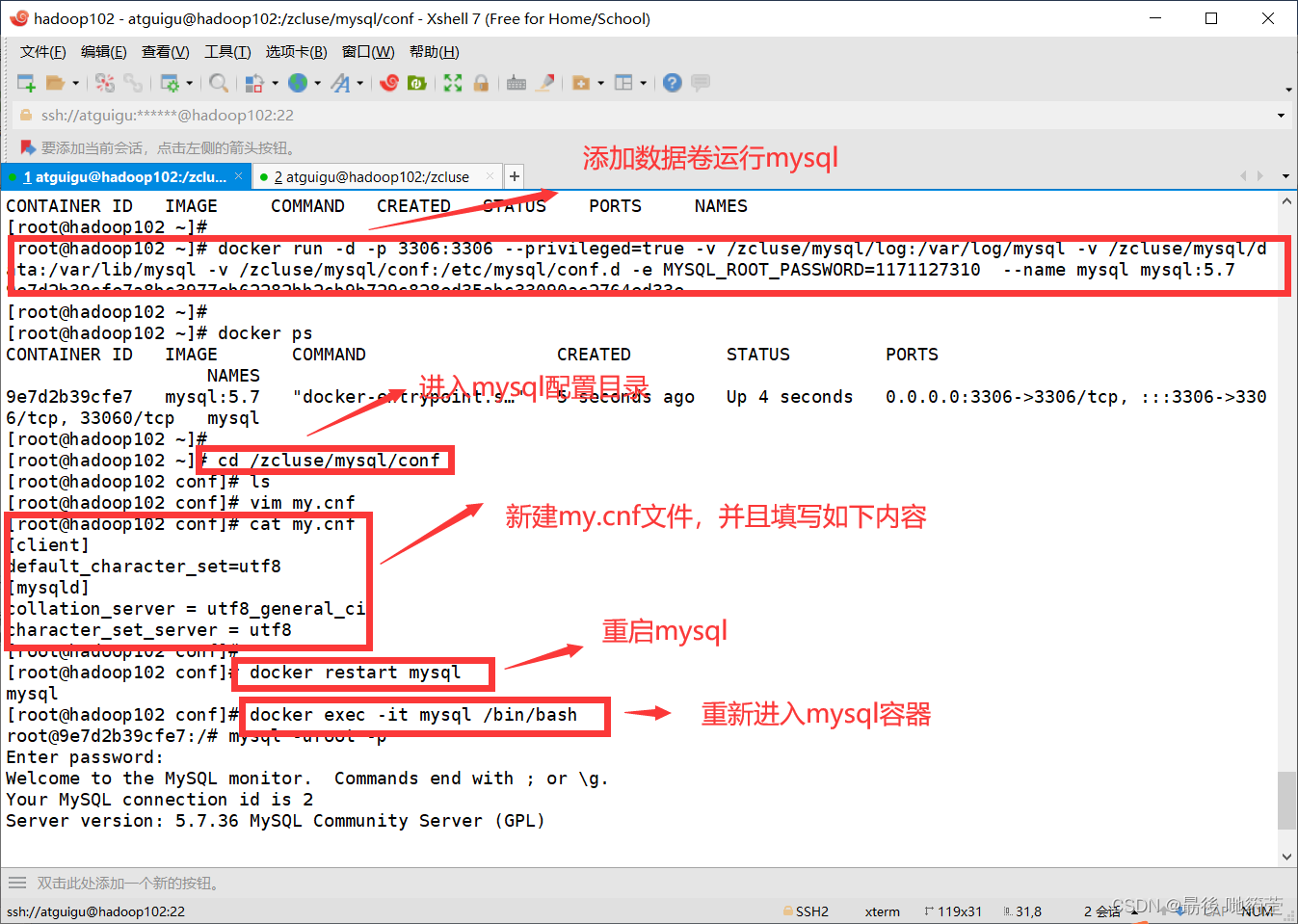Open the Help question mark icon

tap(673, 84)
